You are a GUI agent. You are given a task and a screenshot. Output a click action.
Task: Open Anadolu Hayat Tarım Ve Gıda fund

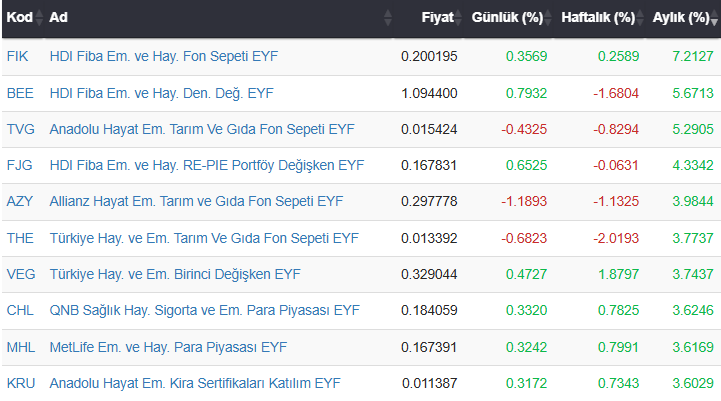[x=202, y=129]
